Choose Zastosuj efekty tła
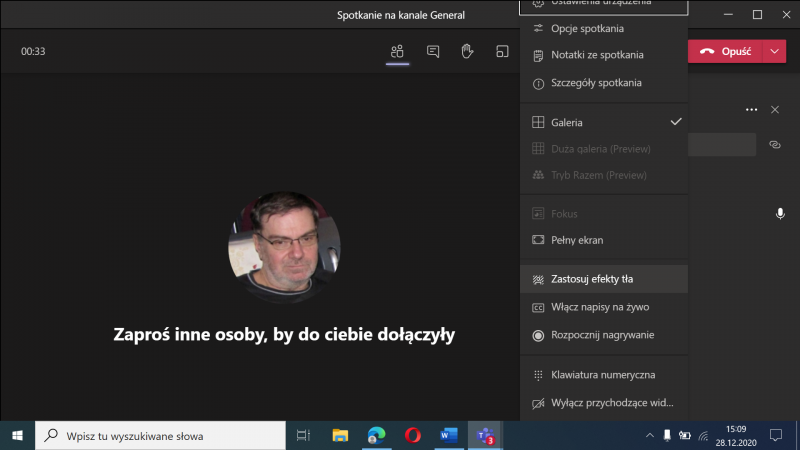This screenshot has width=800, height=450. click(x=604, y=279)
